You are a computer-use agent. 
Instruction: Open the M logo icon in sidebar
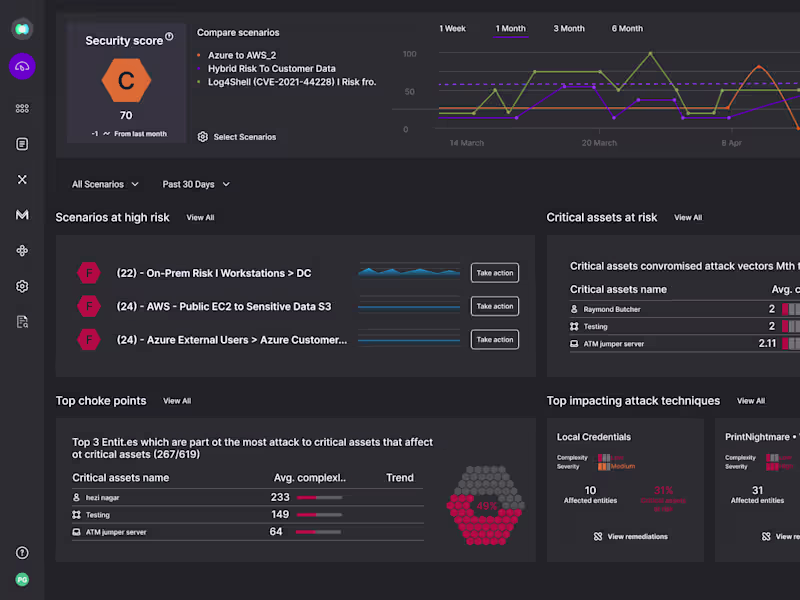coord(22,215)
